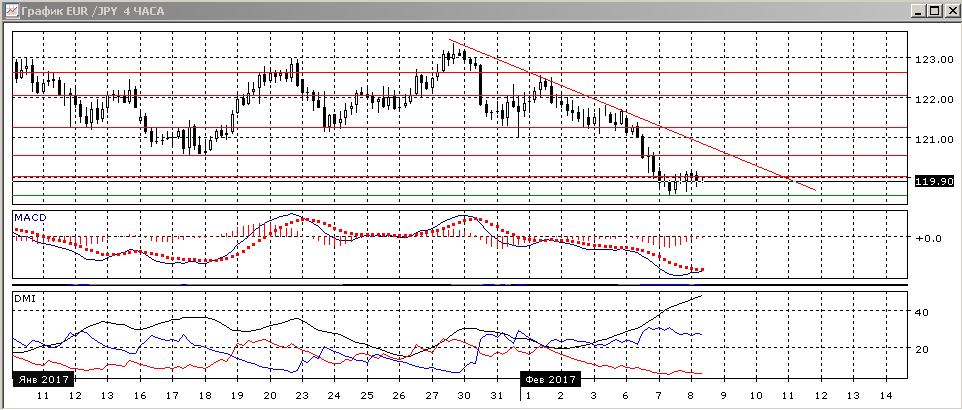Screen dimensions: 962x410
Task: Click the Фев 2017 month marker
Action: pos(550,379)
